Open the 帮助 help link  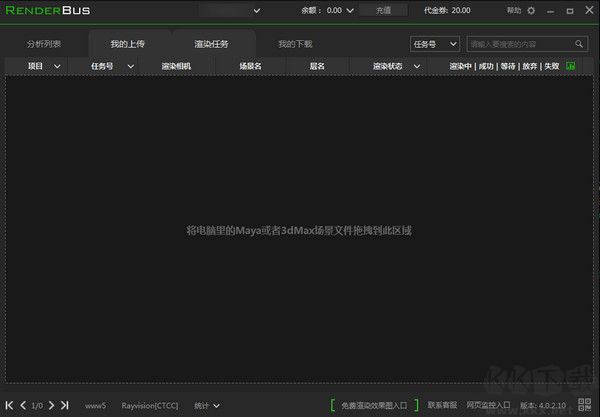pyautogui.click(x=514, y=11)
